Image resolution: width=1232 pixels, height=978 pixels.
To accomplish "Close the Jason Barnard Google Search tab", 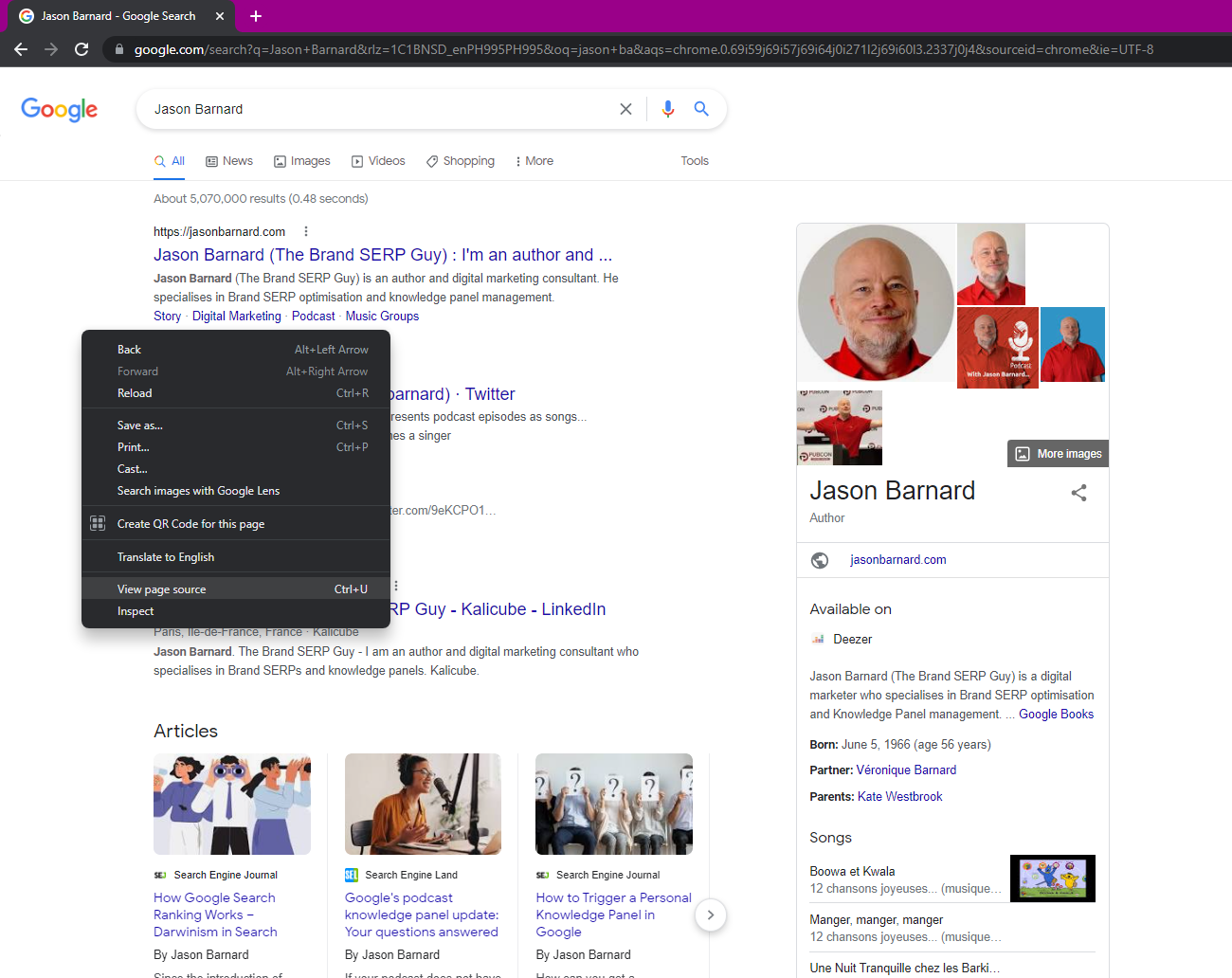I will (220, 16).
